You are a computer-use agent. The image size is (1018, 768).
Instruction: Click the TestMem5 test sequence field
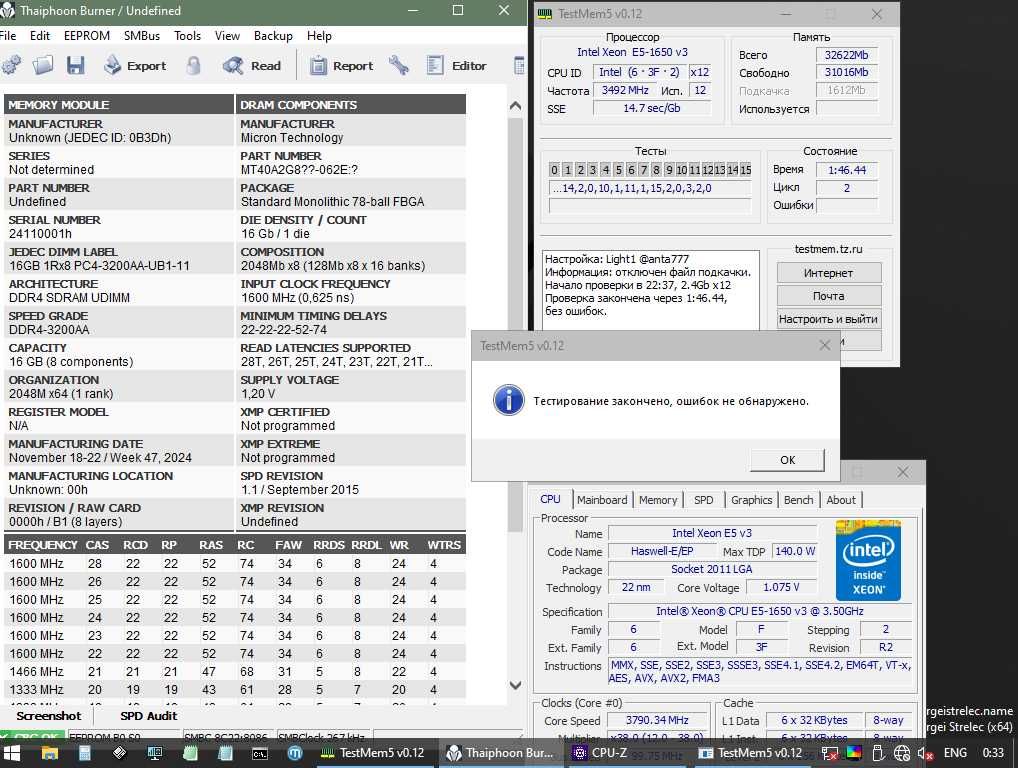[650, 188]
